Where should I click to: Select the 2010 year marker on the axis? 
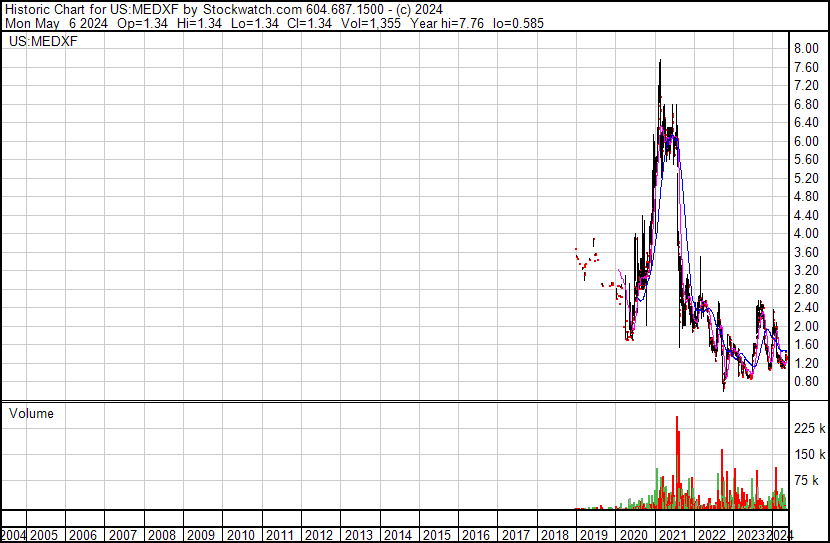click(240, 535)
